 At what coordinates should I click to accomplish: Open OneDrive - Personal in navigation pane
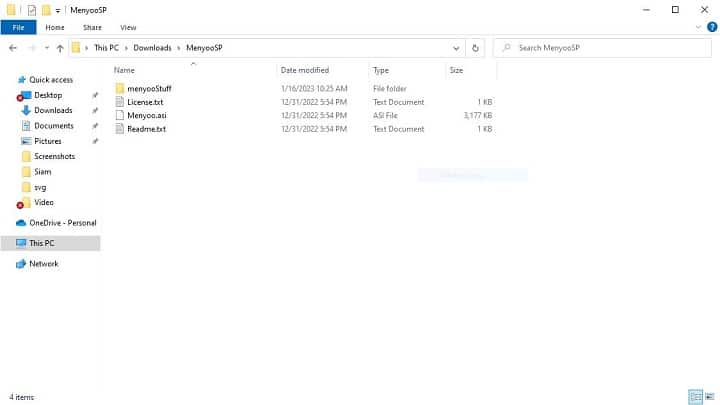pos(62,223)
